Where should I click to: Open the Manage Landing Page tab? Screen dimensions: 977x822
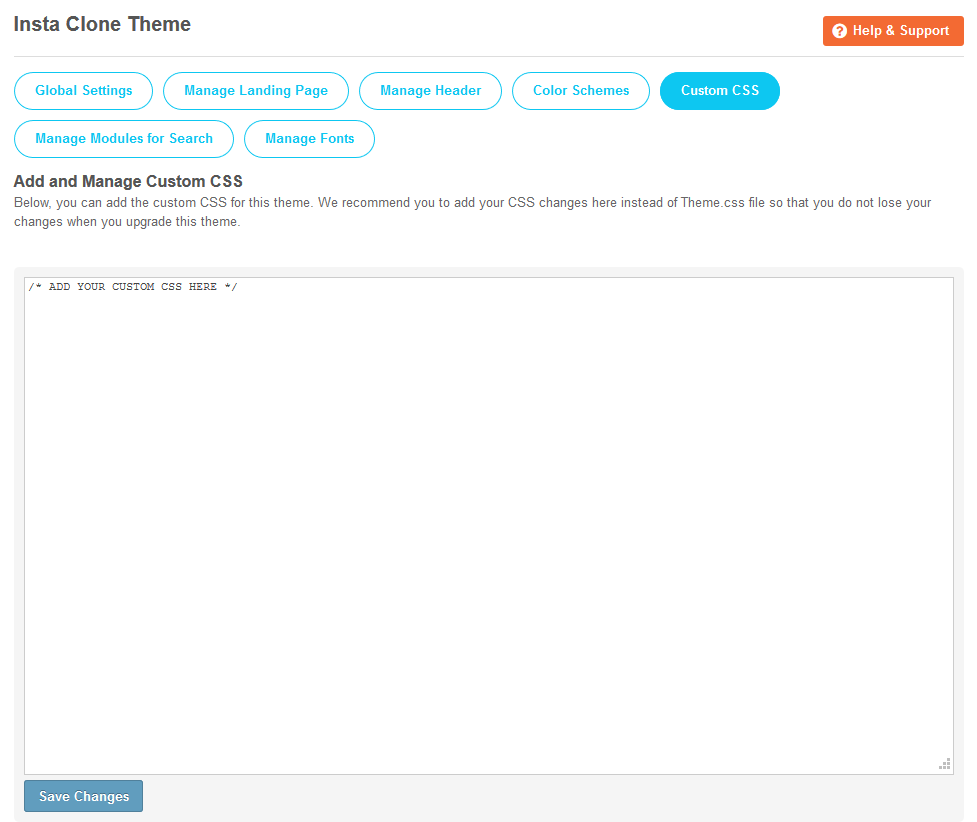click(255, 91)
